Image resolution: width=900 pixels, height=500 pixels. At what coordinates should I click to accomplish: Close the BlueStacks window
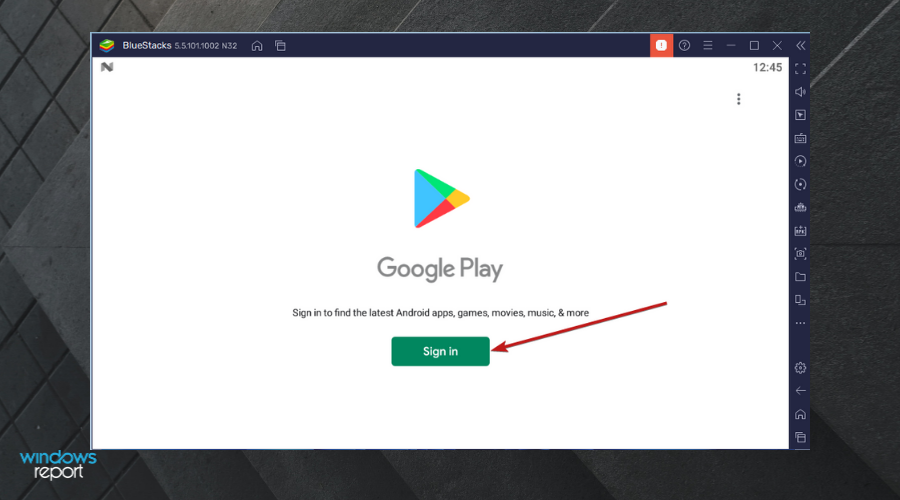coord(777,45)
